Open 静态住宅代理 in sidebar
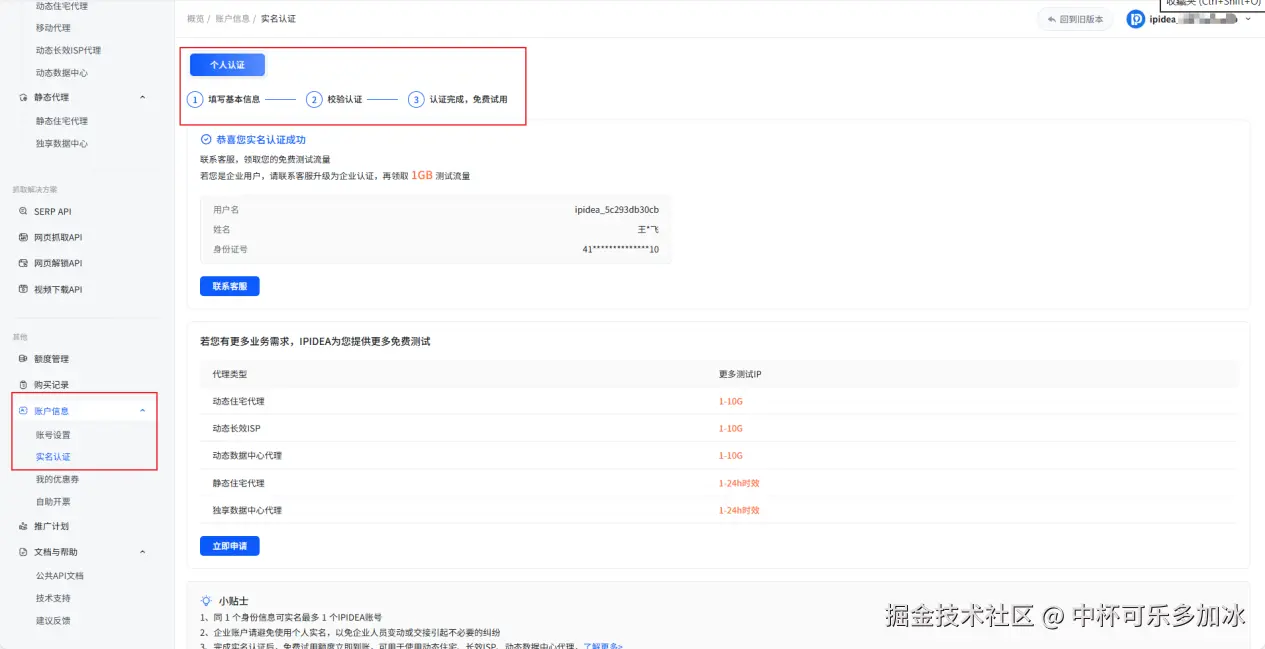The height and width of the screenshot is (649, 1265). (61, 121)
